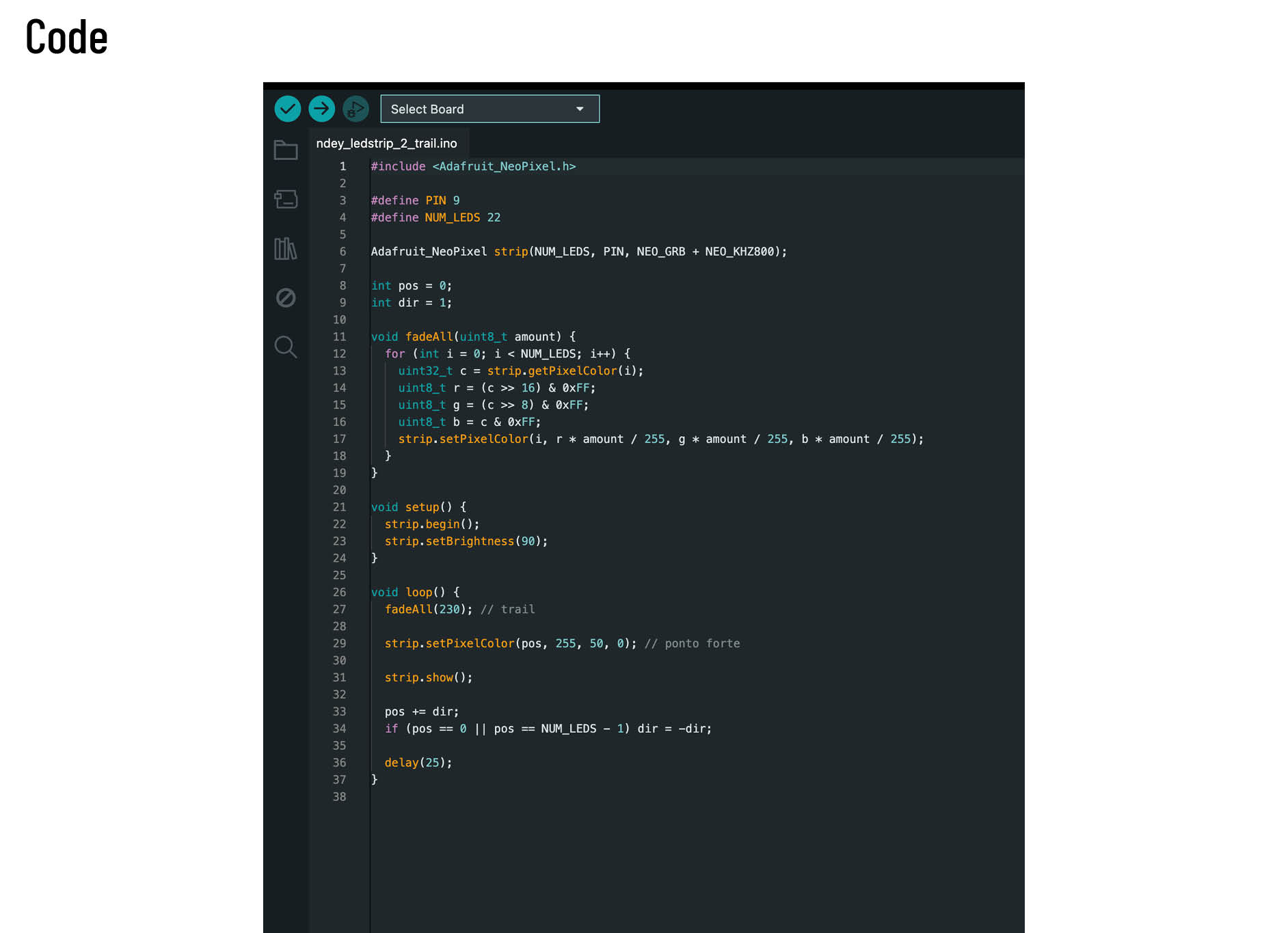Click the '// ponto forte' comment

point(692,644)
